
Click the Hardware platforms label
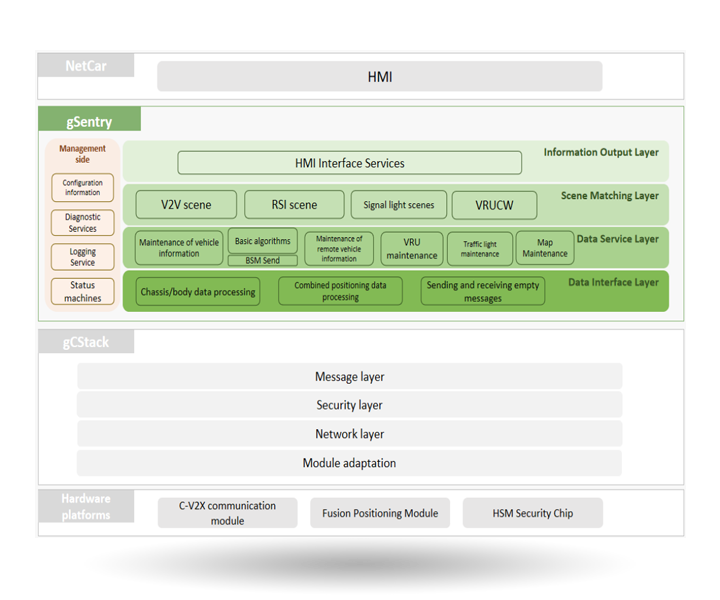86,506
